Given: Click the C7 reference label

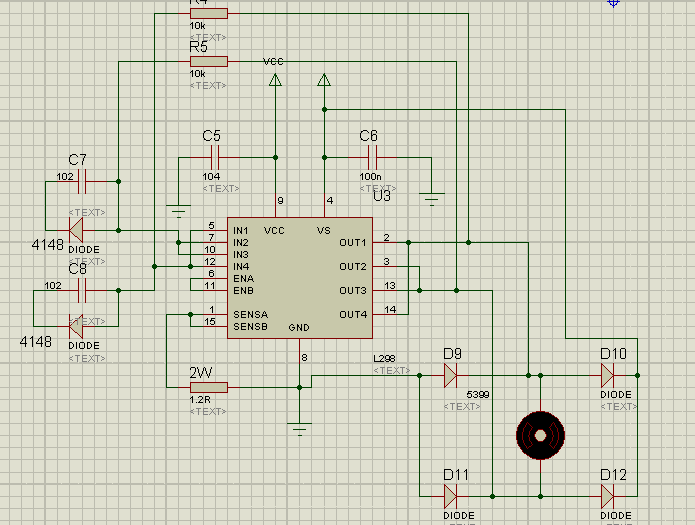Looking at the screenshot, I should pyautogui.click(x=78, y=160).
